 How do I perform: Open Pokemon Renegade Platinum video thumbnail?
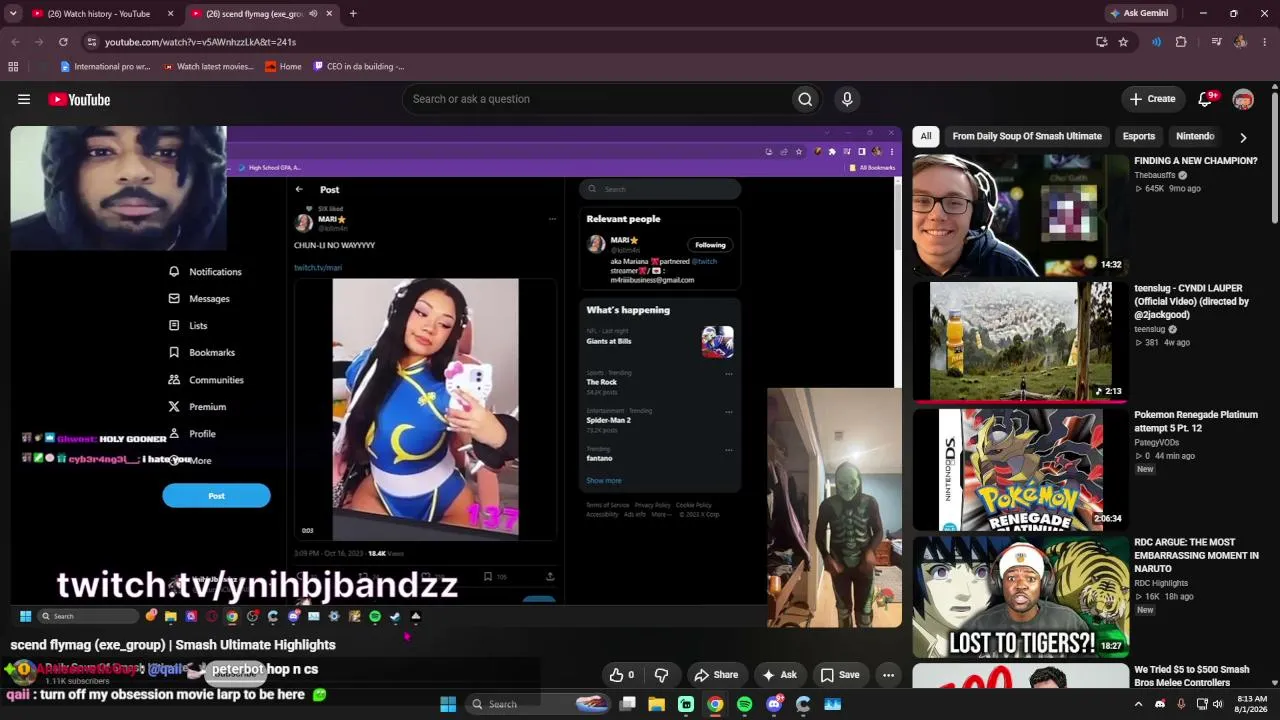click(x=1020, y=469)
